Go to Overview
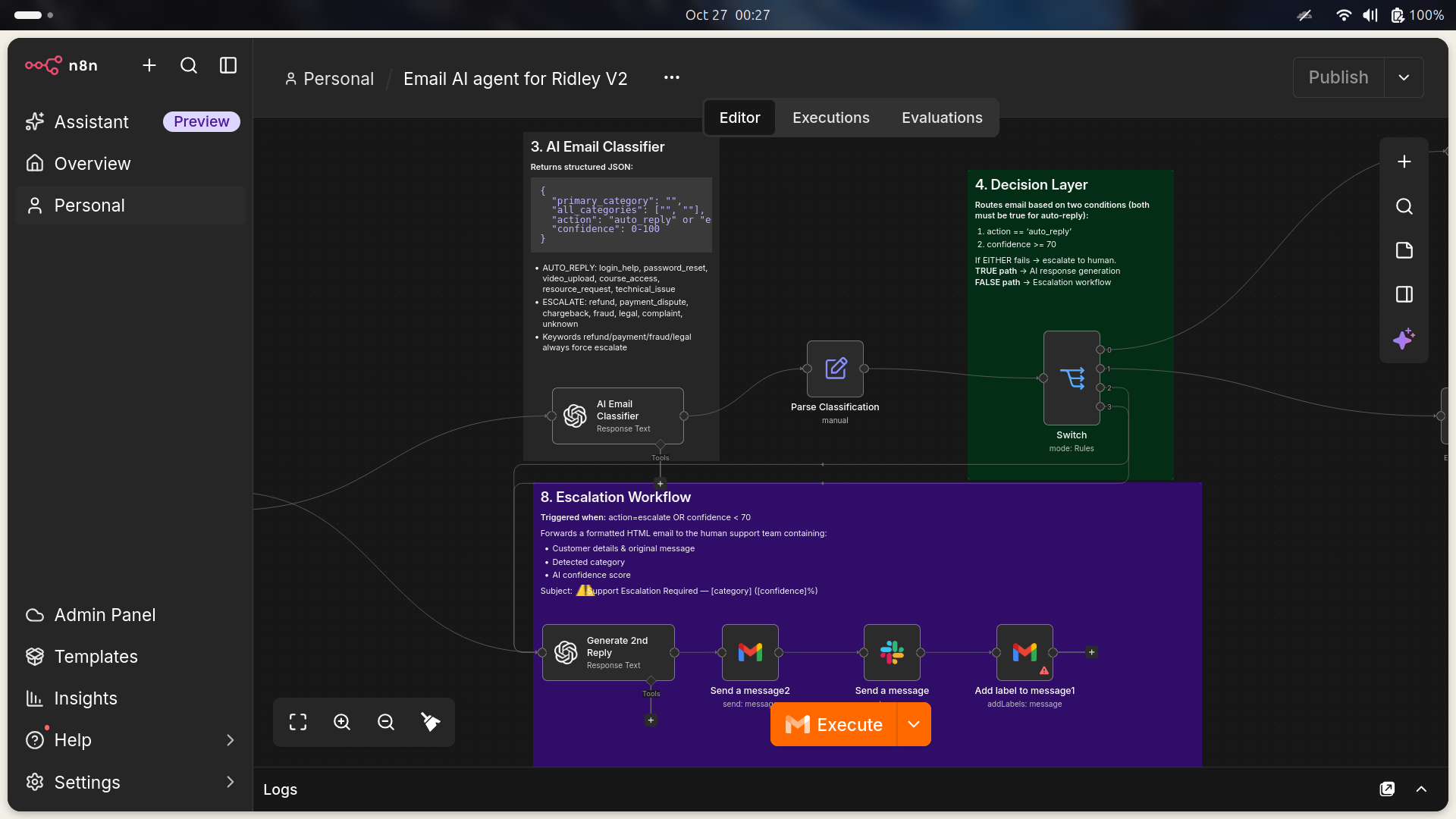The width and height of the screenshot is (1456, 819). (x=130, y=163)
